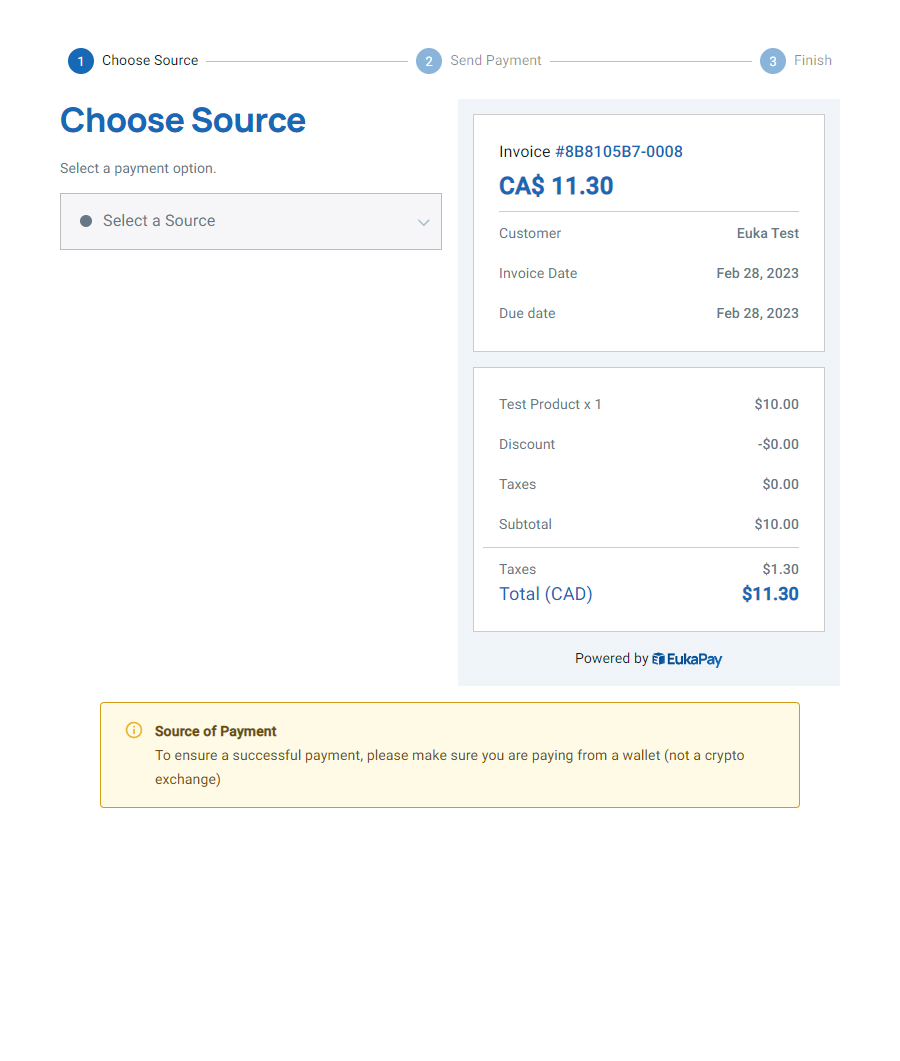Screen dimensions: 900x1061
Task: Click the Euka Test customer name
Action: (767, 233)
